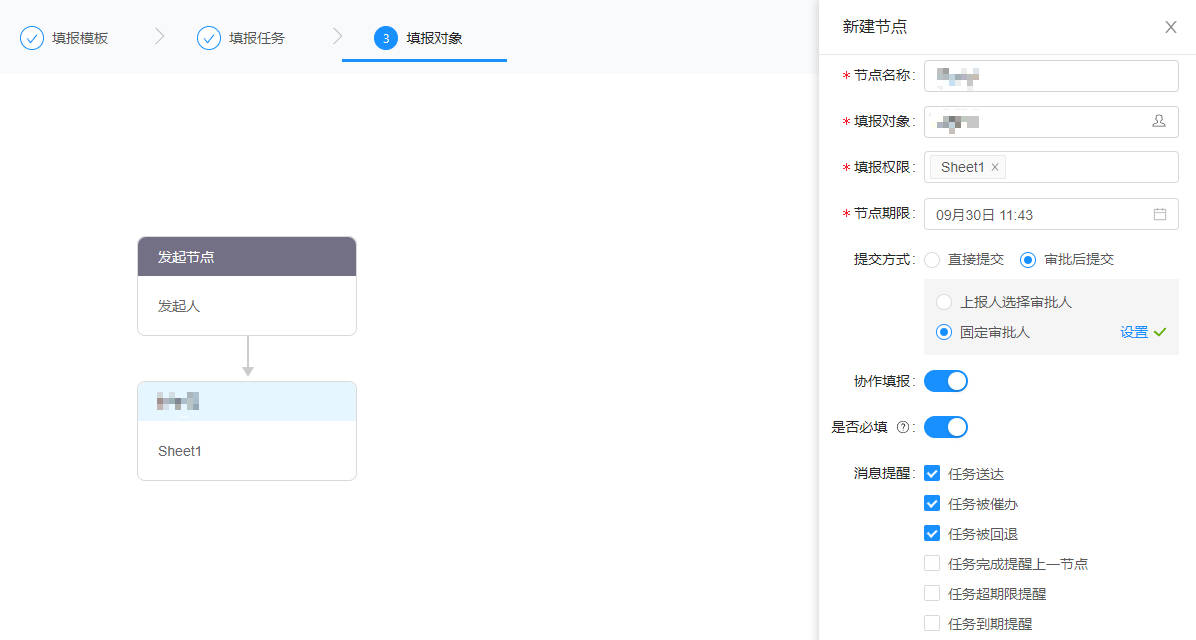1196x640 pixels.
Task: Click the checkmark icon on 填报任务 step
Action: [208, 37]
